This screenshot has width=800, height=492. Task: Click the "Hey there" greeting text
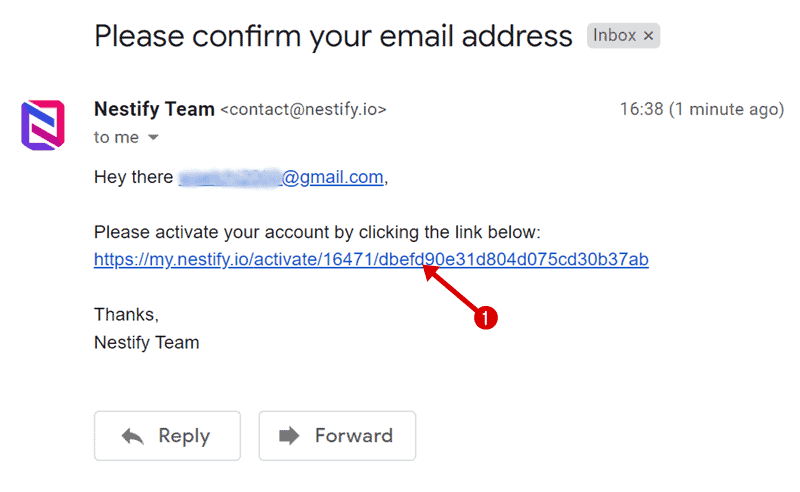(134, 177)
